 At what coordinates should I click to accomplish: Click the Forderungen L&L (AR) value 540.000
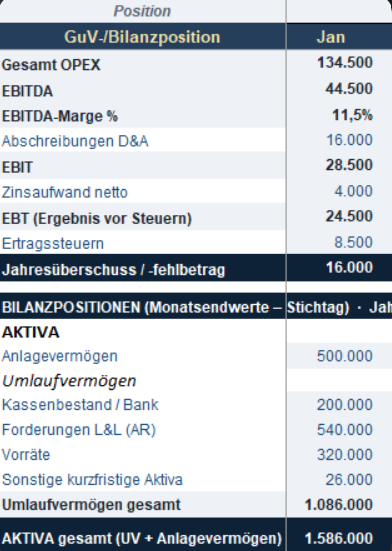pos(345,430)
